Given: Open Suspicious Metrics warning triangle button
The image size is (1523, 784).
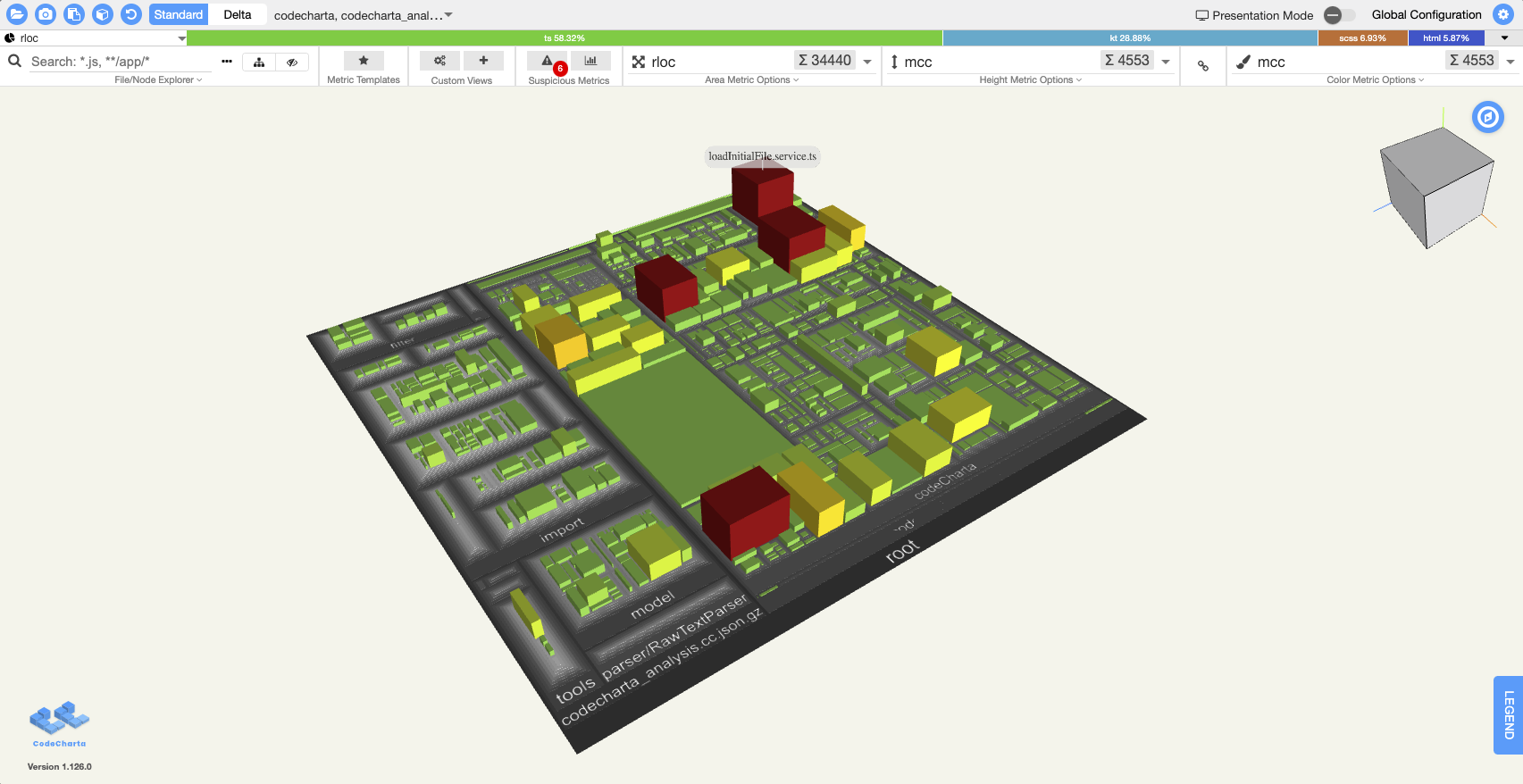Looking at the screenshot, I should [547, 61].
